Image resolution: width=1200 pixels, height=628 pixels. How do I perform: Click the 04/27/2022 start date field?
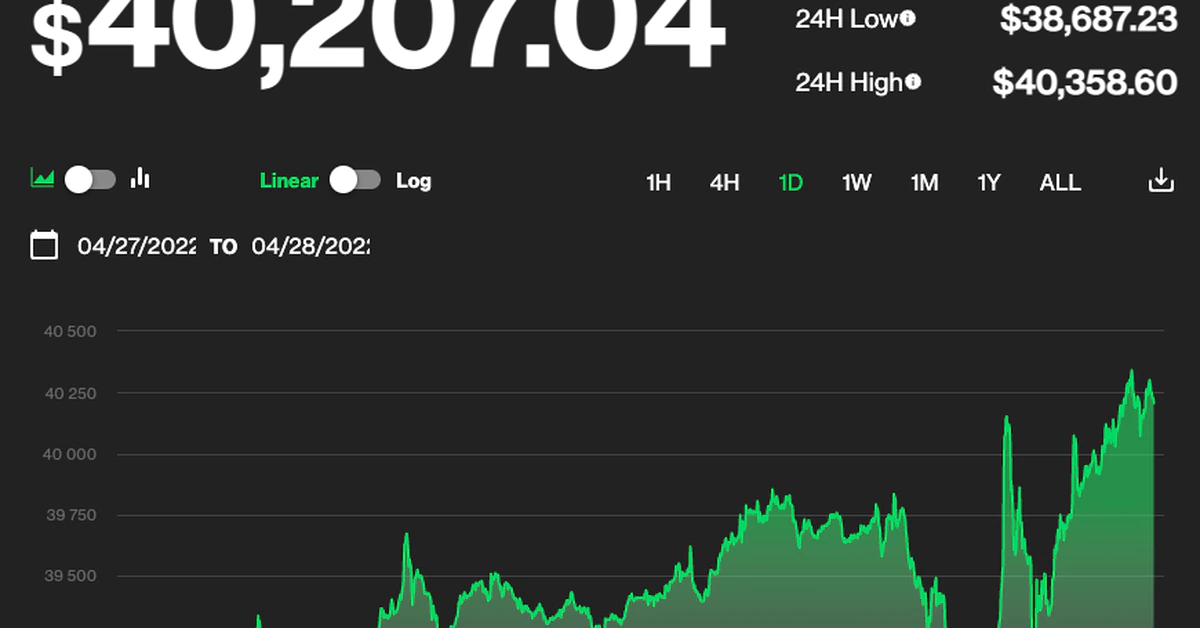tap(137, 246)
